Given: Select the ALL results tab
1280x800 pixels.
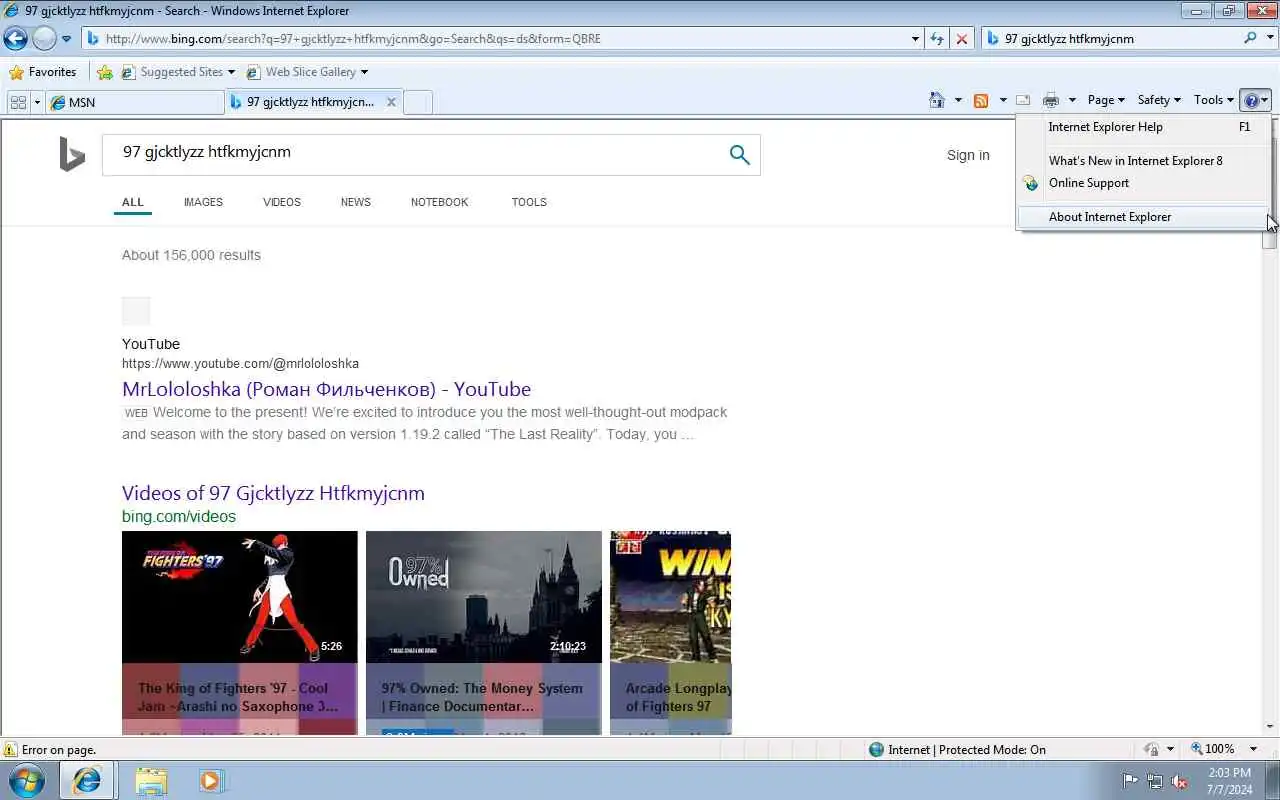Looking at the screenshot, I should click(x=133, y=202).
